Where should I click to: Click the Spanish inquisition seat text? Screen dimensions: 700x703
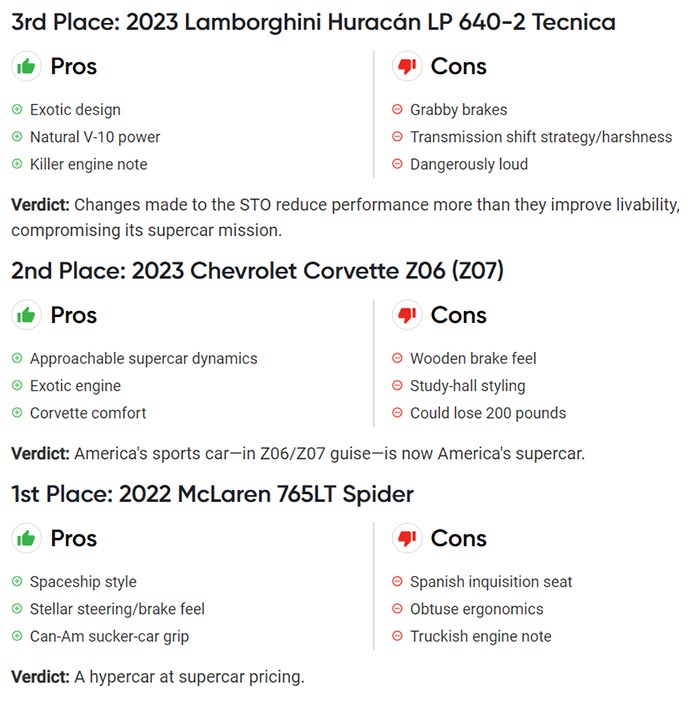click(491, 581)
